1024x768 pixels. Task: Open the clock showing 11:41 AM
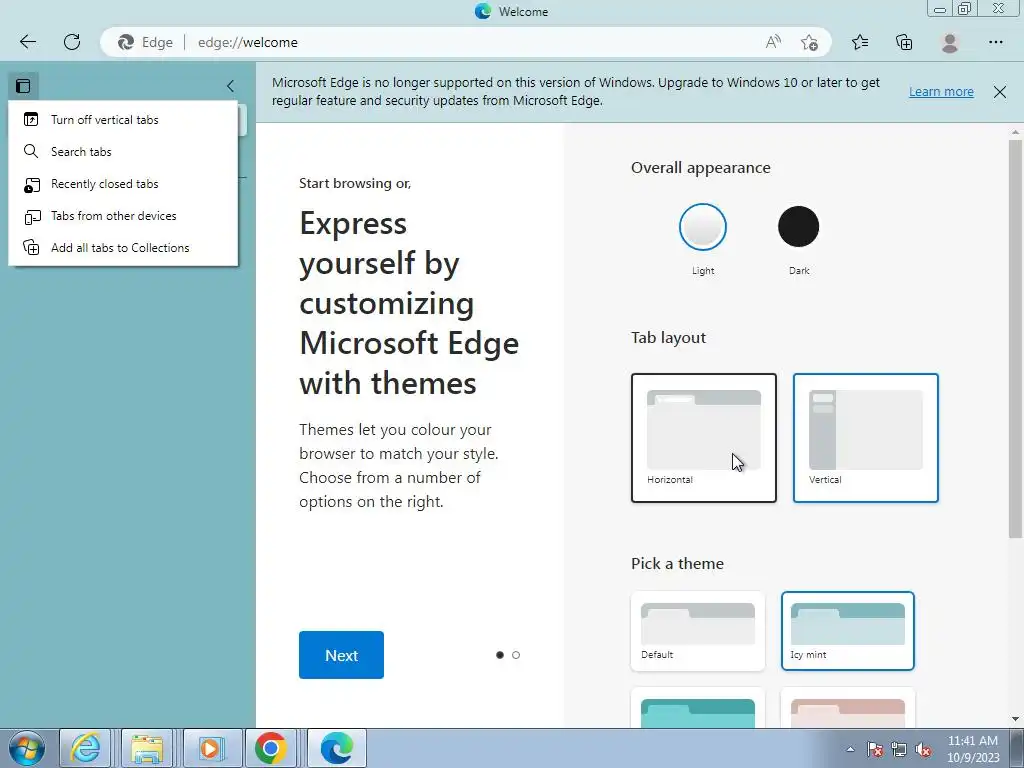click(973, 749)
